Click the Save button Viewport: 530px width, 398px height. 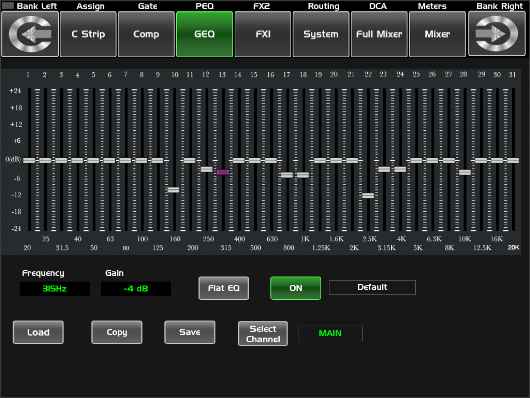(190, 332)
